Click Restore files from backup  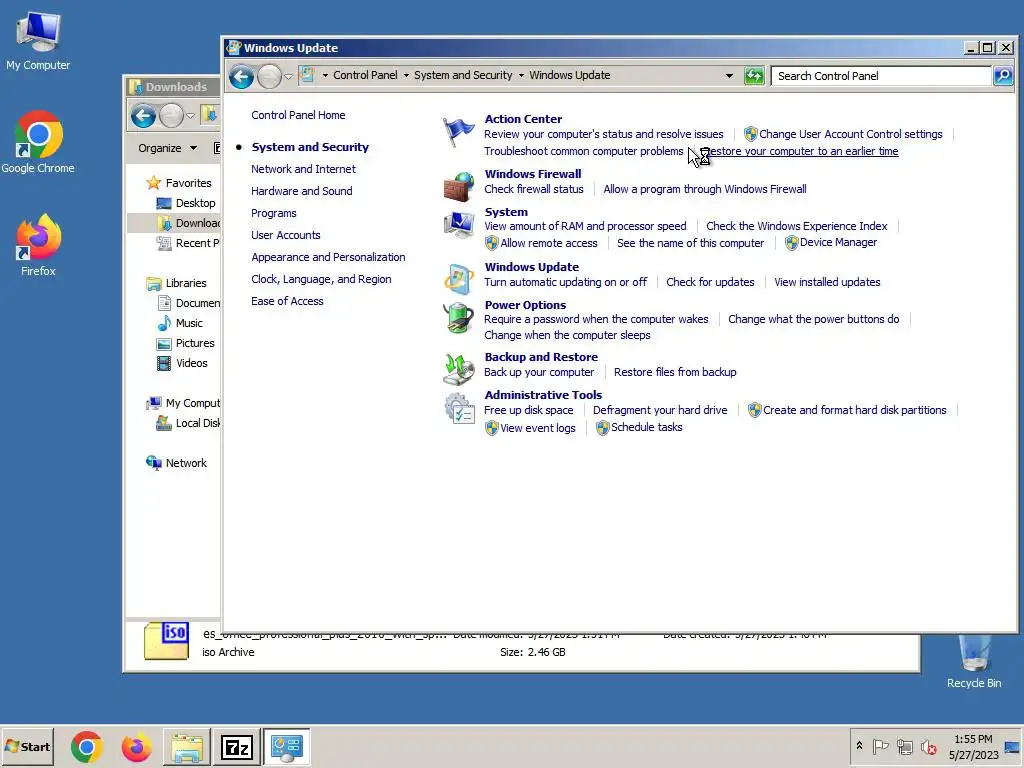[x=675, y=372]
